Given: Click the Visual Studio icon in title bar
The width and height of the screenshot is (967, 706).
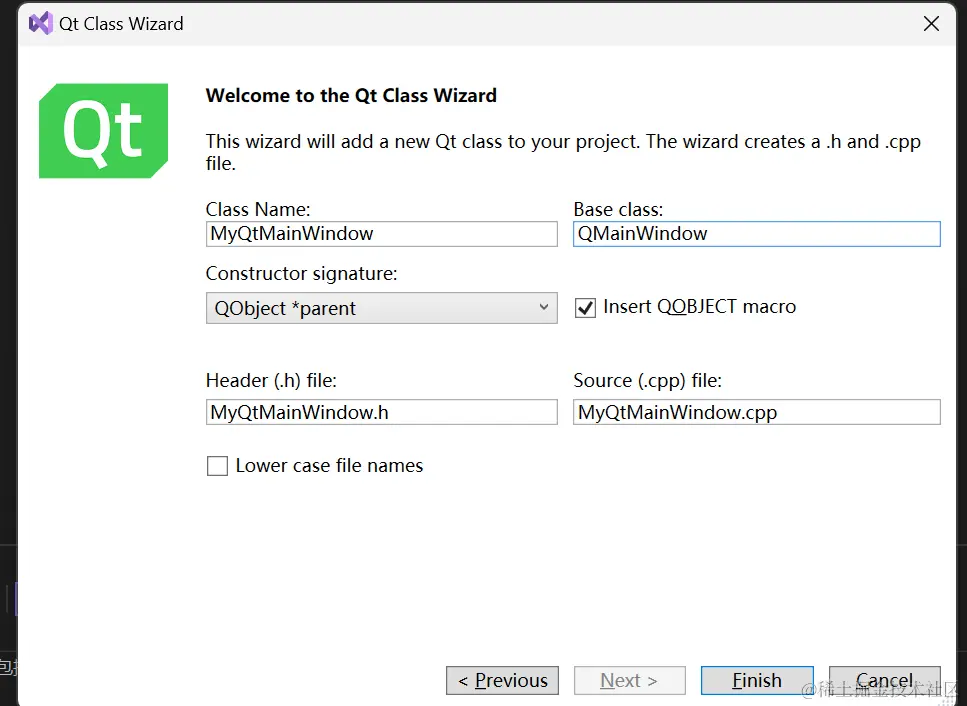Looking at the screenshot, I should 41,23.
